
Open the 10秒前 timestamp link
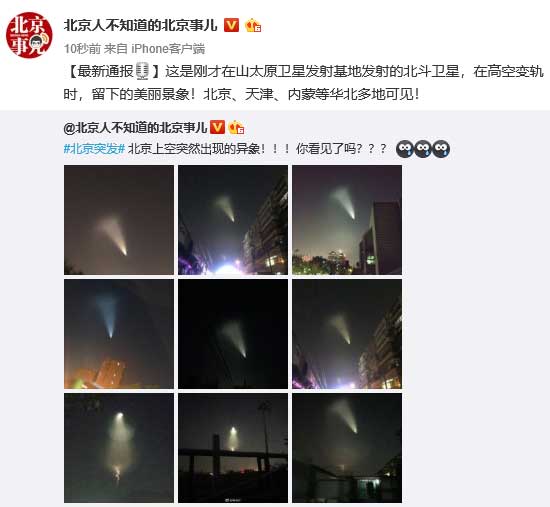point(82,48)
